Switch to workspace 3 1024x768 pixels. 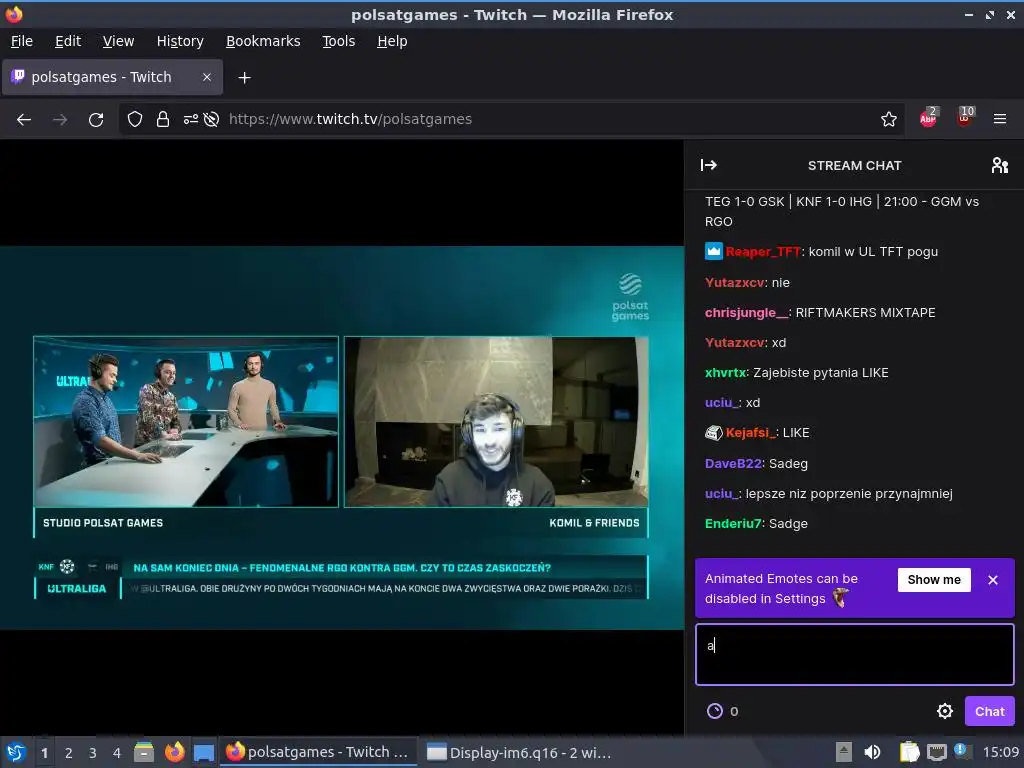pos(92,753)
